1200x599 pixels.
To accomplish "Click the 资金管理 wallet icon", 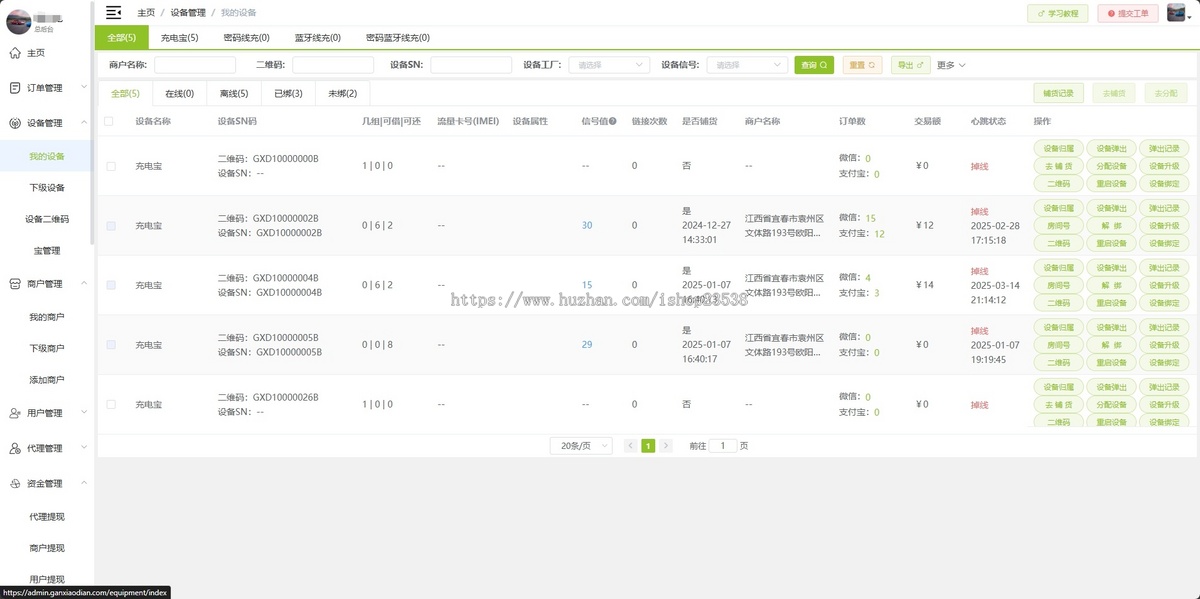I will [x=14, y=483].
